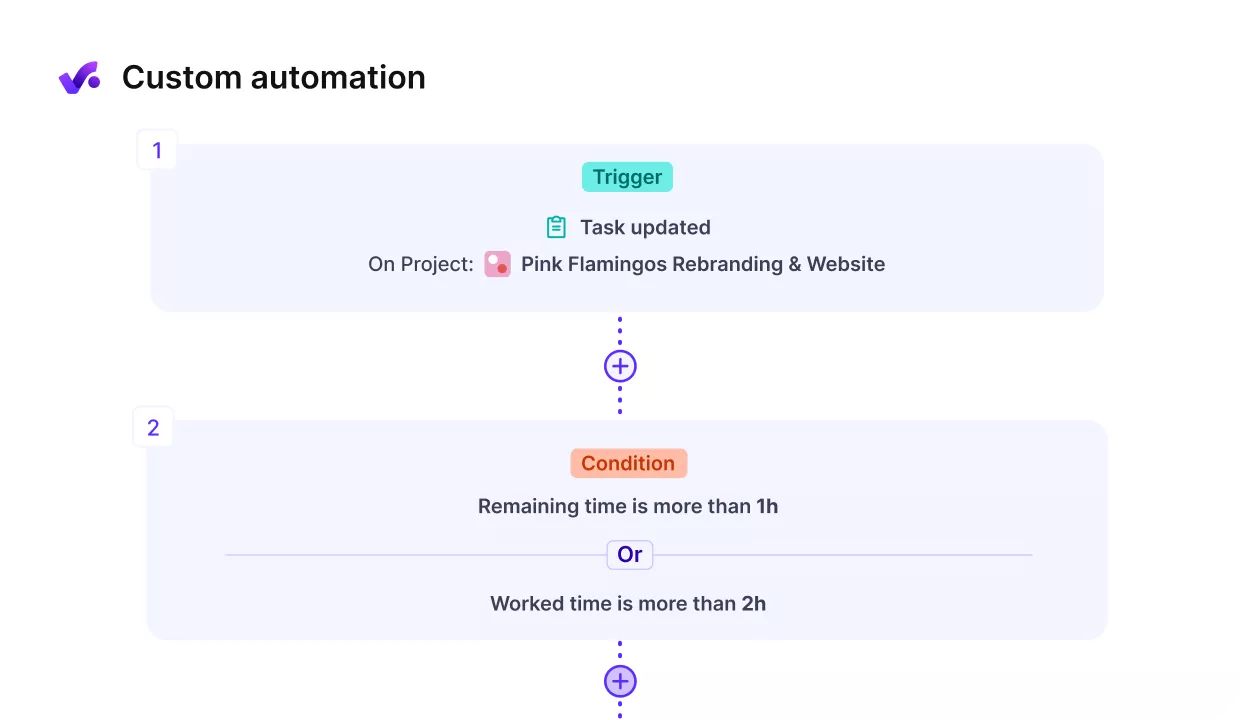The width and height of the screenshot is (1240, 720).
Task: Toggle the Trigger label on the first block
Action: (x=627, y=177)
